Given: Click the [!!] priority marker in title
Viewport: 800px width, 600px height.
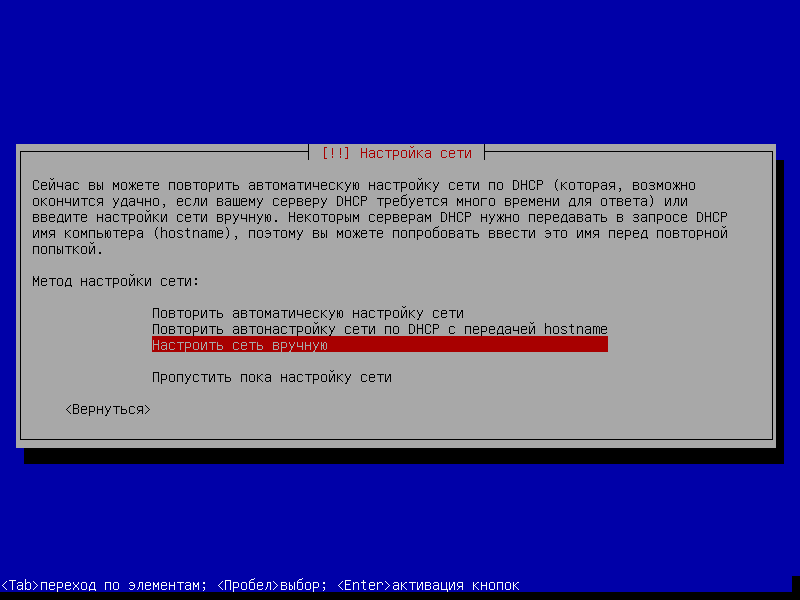Looking at the screenshot, I should click(x=336, y=153).
